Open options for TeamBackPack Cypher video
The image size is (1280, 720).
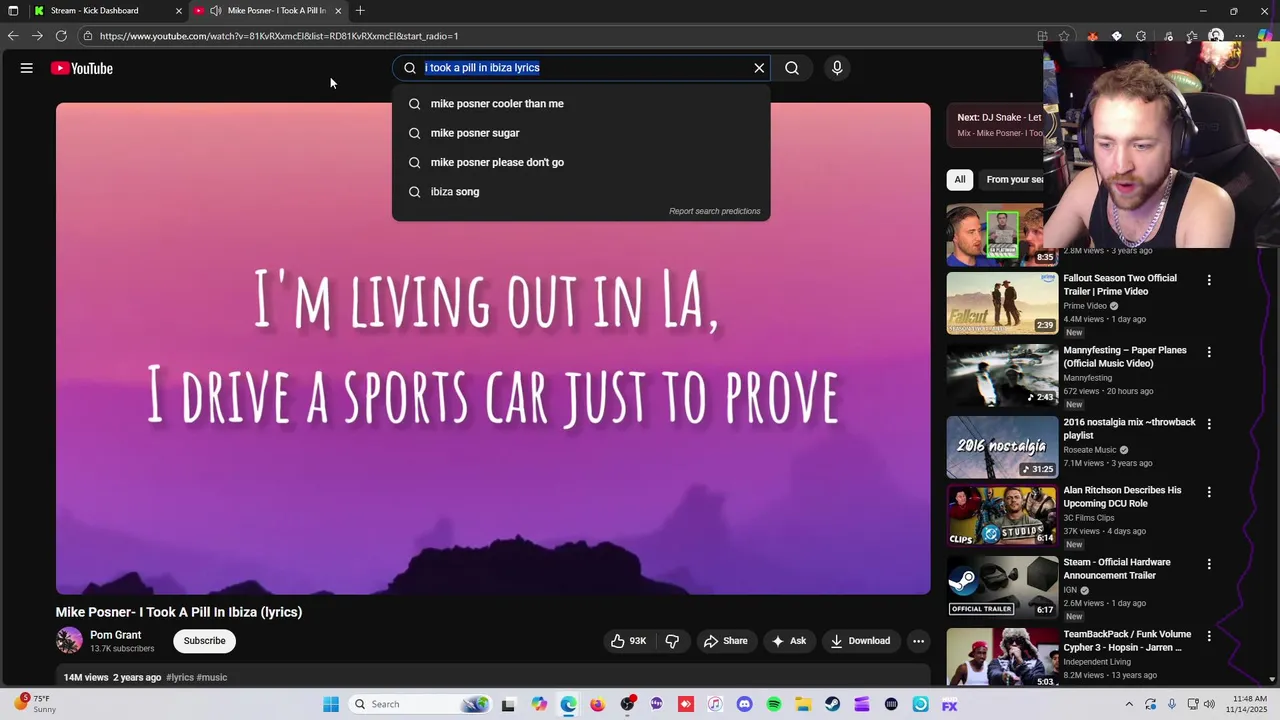click(1209, 636)
